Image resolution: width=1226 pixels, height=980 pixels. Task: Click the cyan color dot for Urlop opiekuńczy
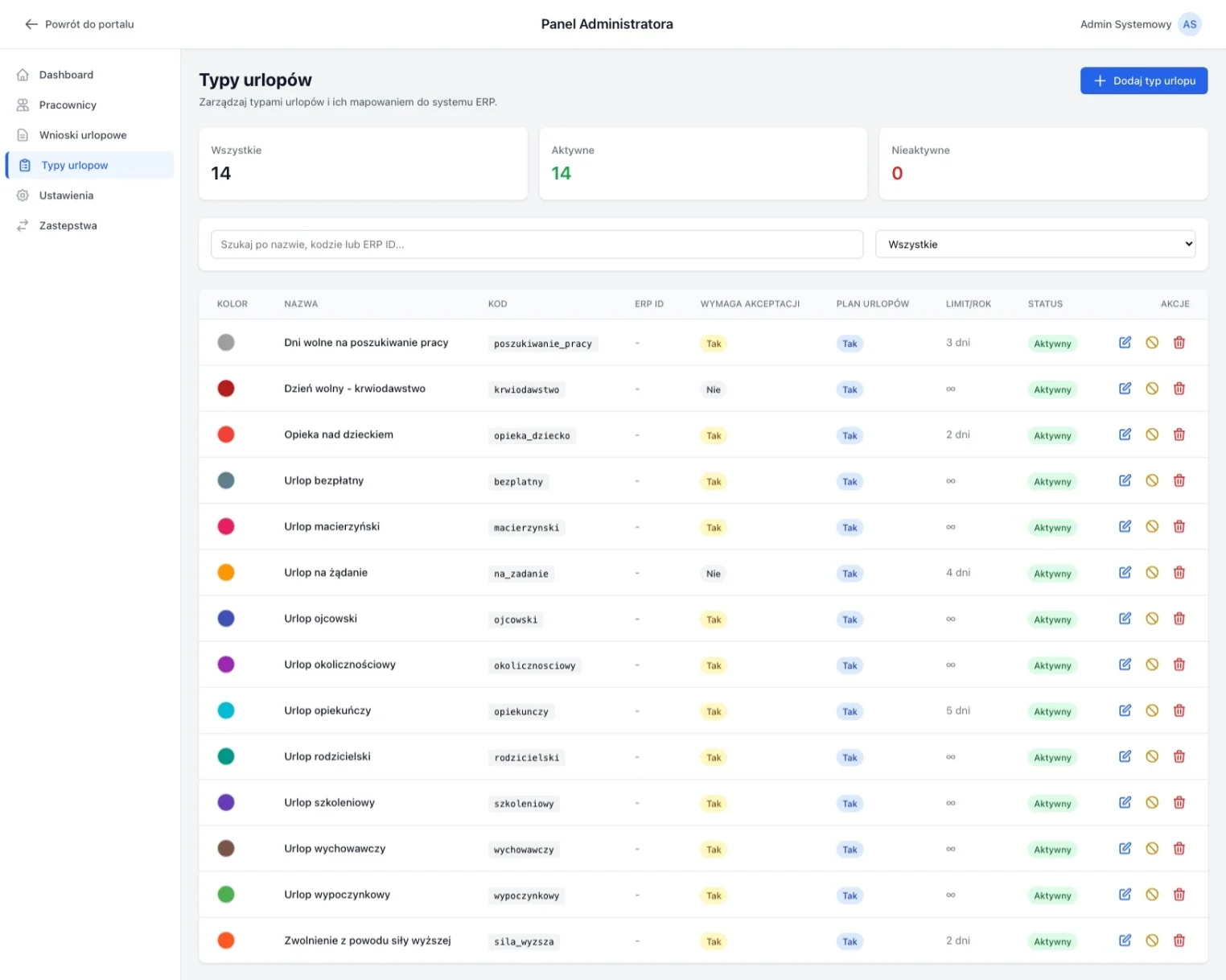click(226, 710)
